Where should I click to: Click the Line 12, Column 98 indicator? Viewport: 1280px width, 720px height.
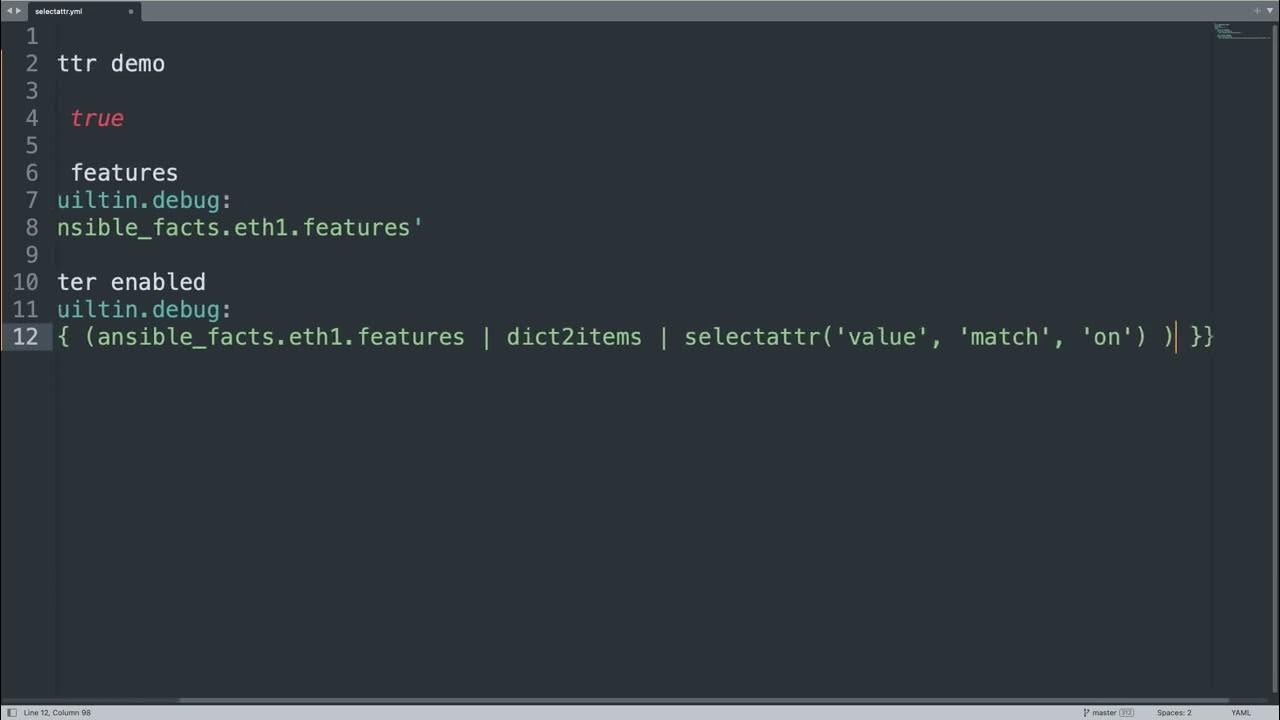pos(57,712)
